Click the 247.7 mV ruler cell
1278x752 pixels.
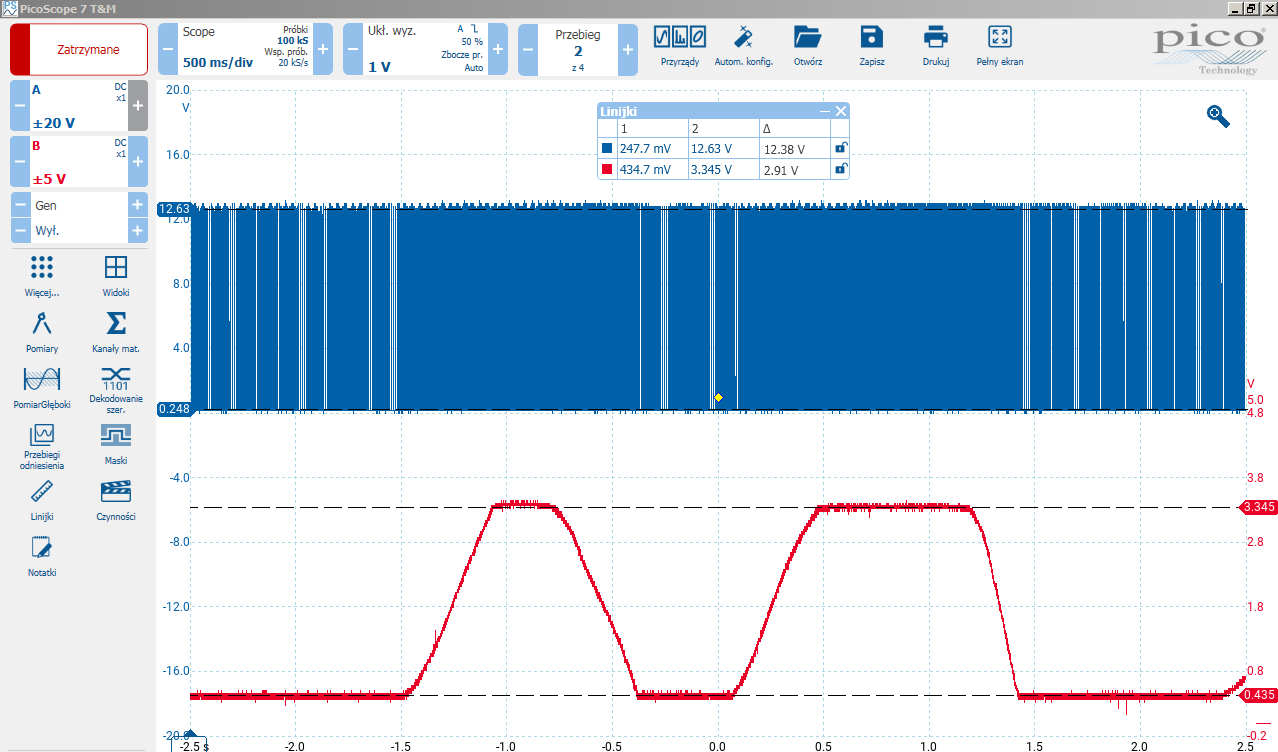tap(652, 149)
